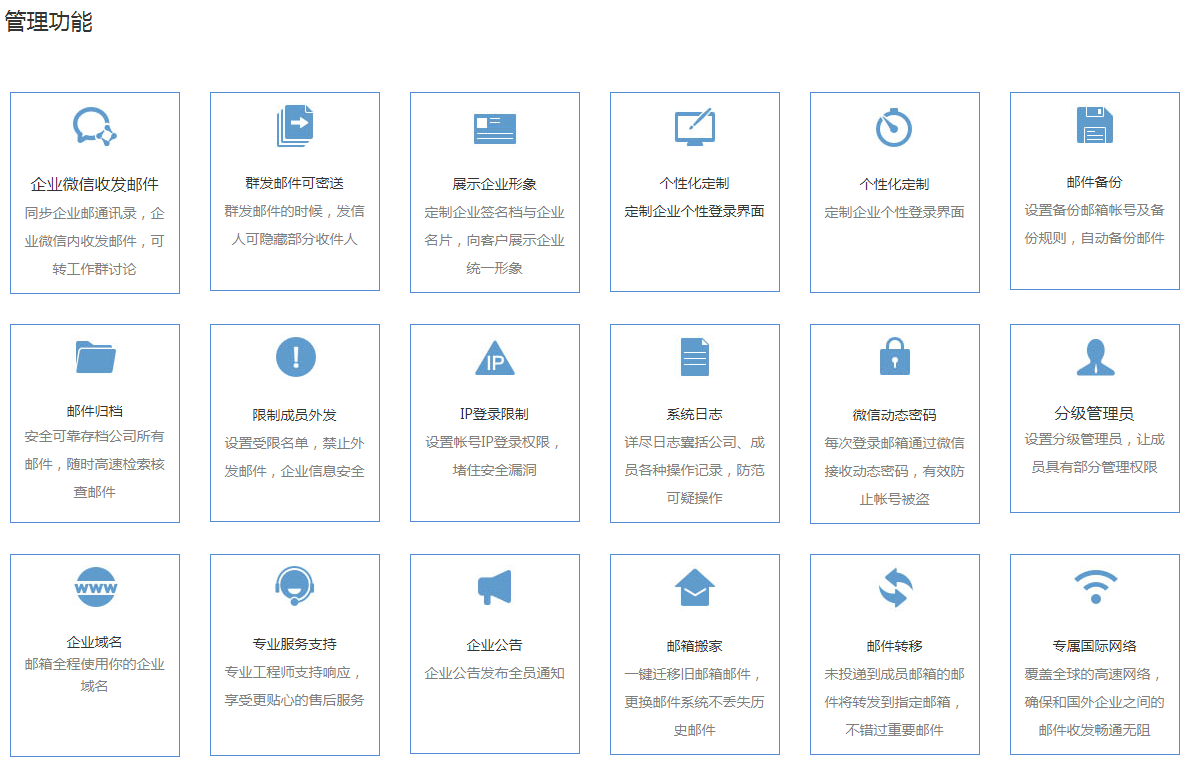Click the Wi-Fi signal 专属国际网络 icon
Viewport: 1194px width, 775px height.
pyautogui.click(x=1094, y=587)
